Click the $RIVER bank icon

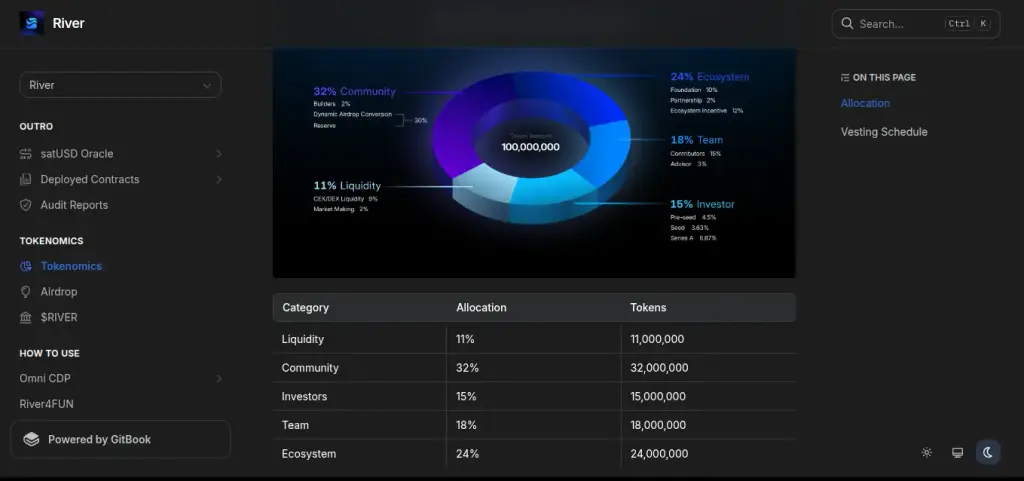25,317
